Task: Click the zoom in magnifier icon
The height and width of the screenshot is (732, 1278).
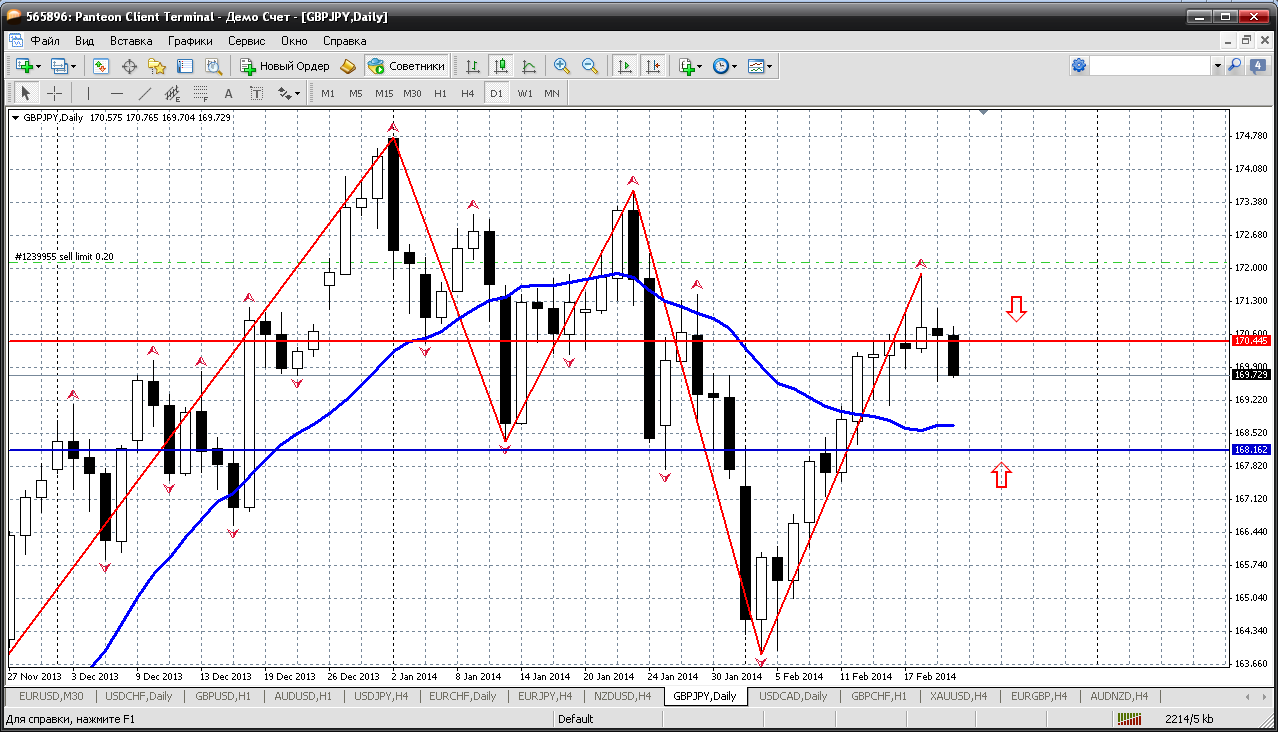Action: coord(562,66)
